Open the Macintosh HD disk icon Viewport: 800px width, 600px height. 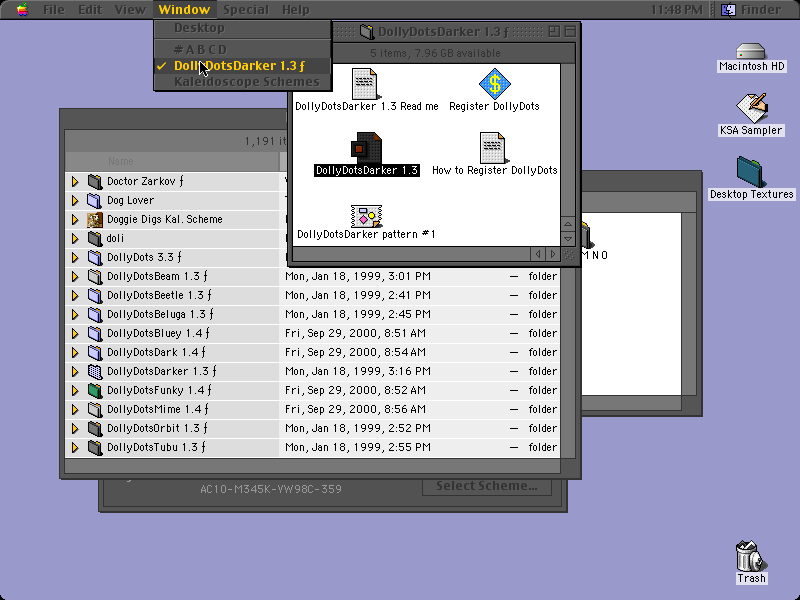tap(751, 52)
